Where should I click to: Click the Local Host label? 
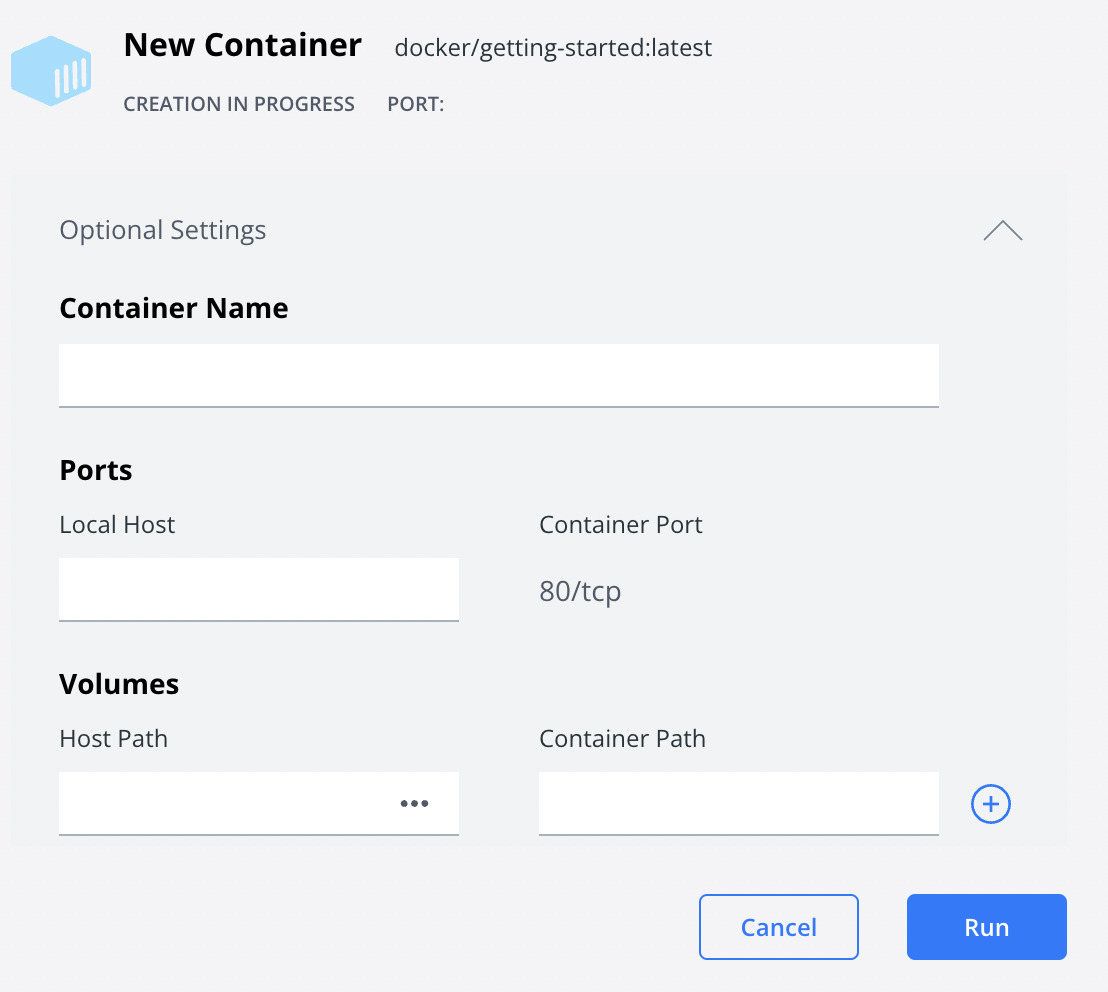pos(117,524)
